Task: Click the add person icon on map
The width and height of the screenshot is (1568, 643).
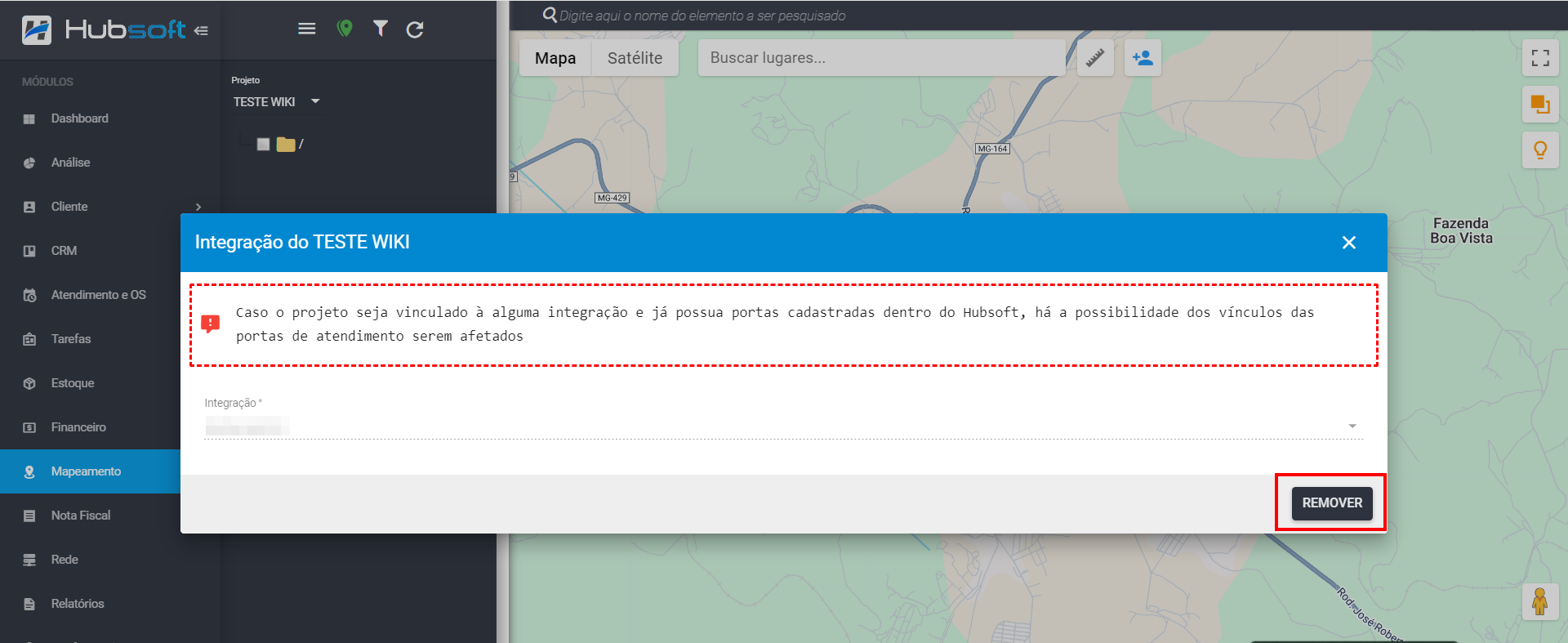Action: [x=1143, y=58]
